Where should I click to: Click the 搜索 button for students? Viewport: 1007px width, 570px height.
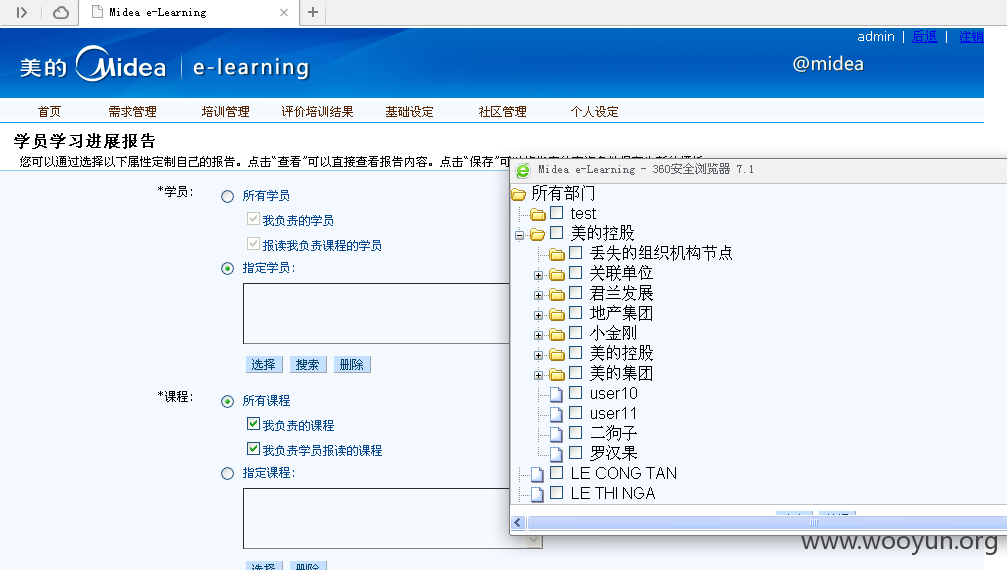pyautogui.click(x=308, y=365)
